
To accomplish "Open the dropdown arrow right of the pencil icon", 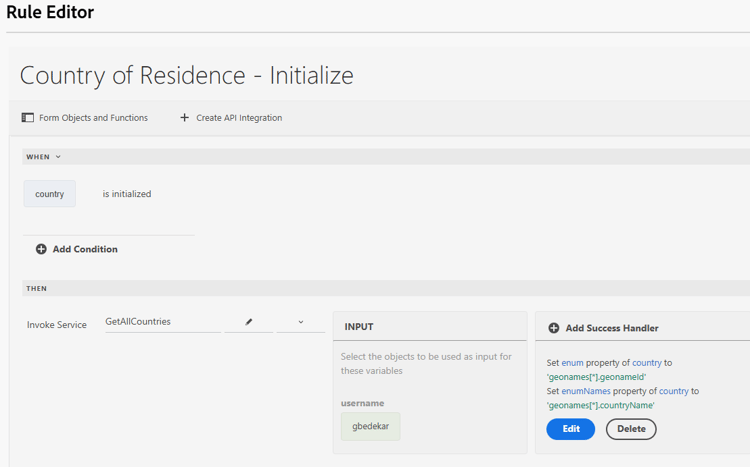I will pos(300,322).
